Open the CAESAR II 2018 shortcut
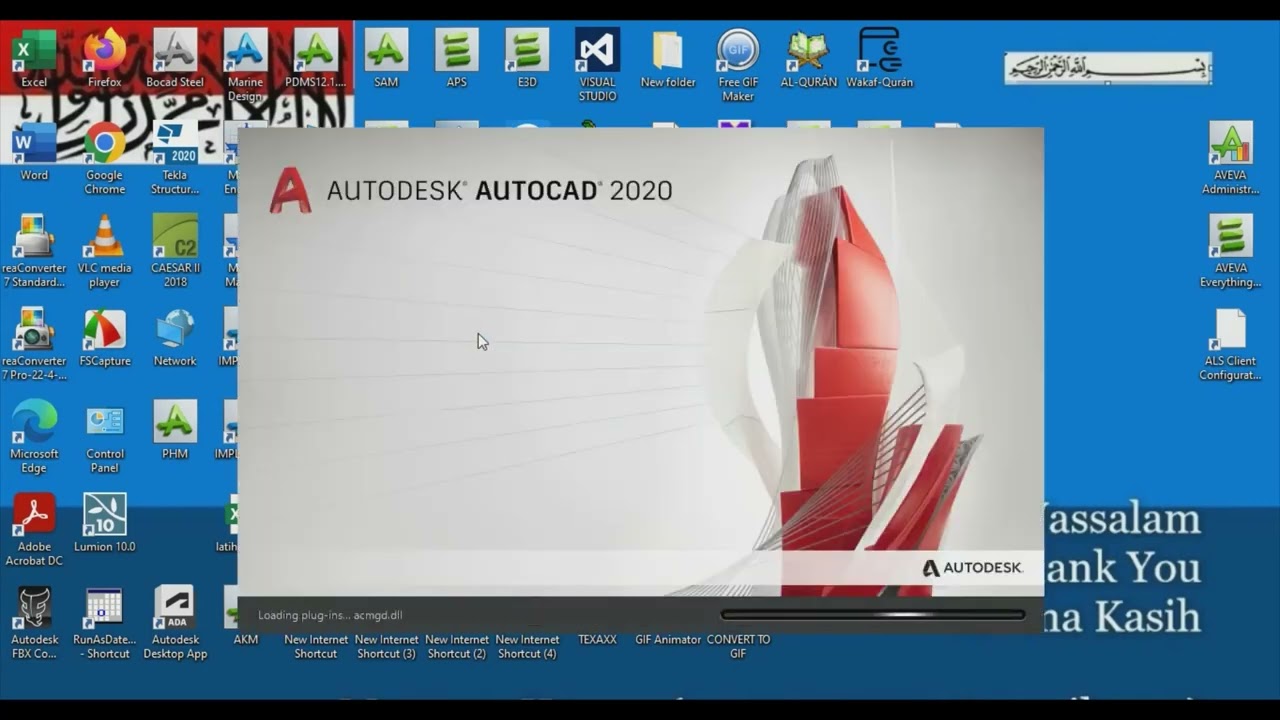1280x720 pixels. tap(175, 251)
